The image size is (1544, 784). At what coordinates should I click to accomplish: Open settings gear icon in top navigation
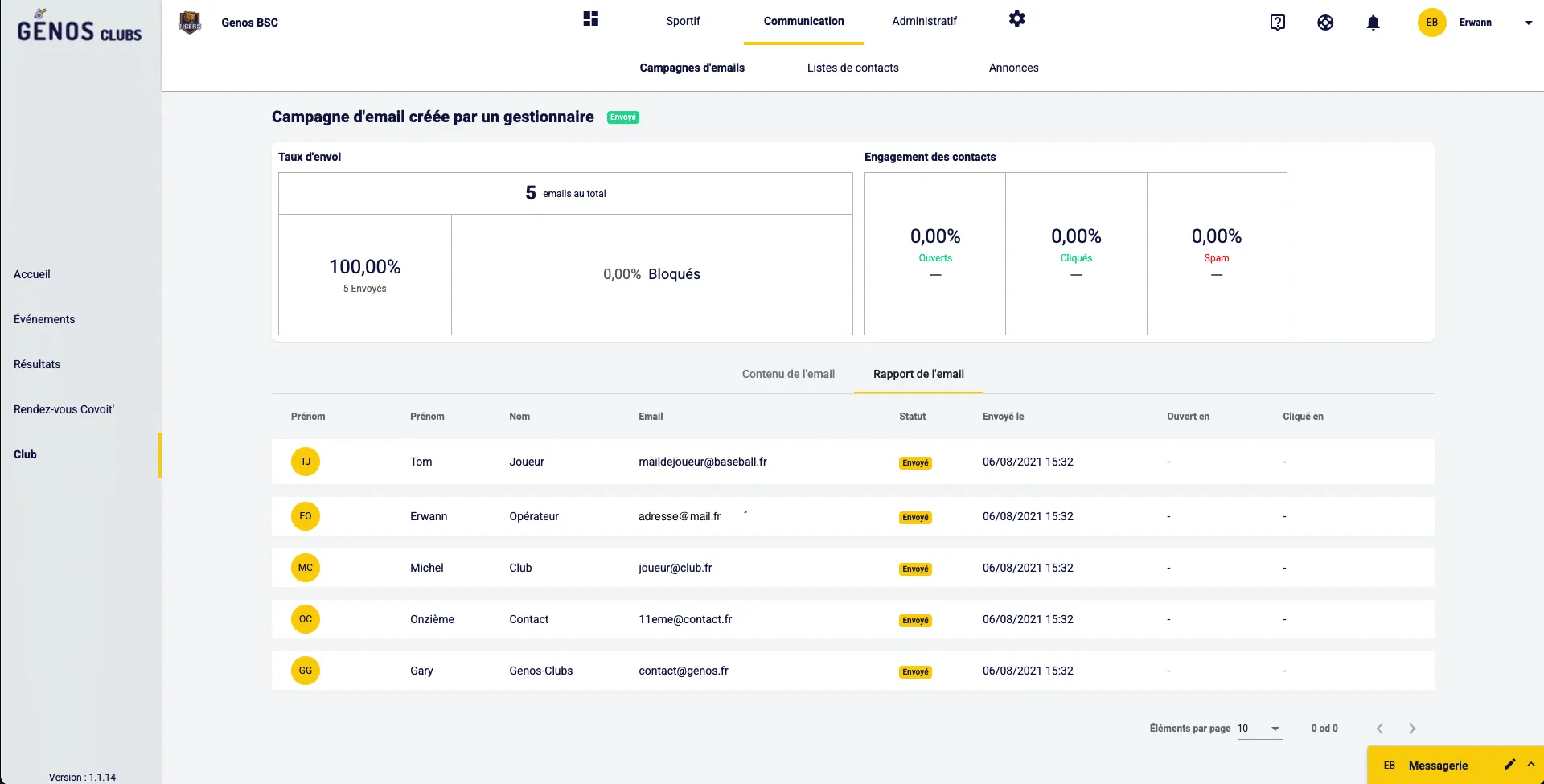click(1016, 19)
